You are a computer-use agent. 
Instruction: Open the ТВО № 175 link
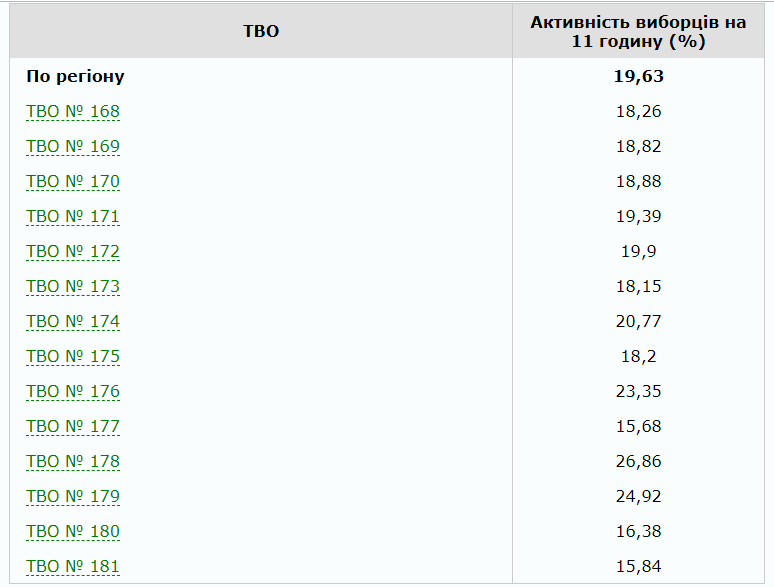tap(73, 357)
